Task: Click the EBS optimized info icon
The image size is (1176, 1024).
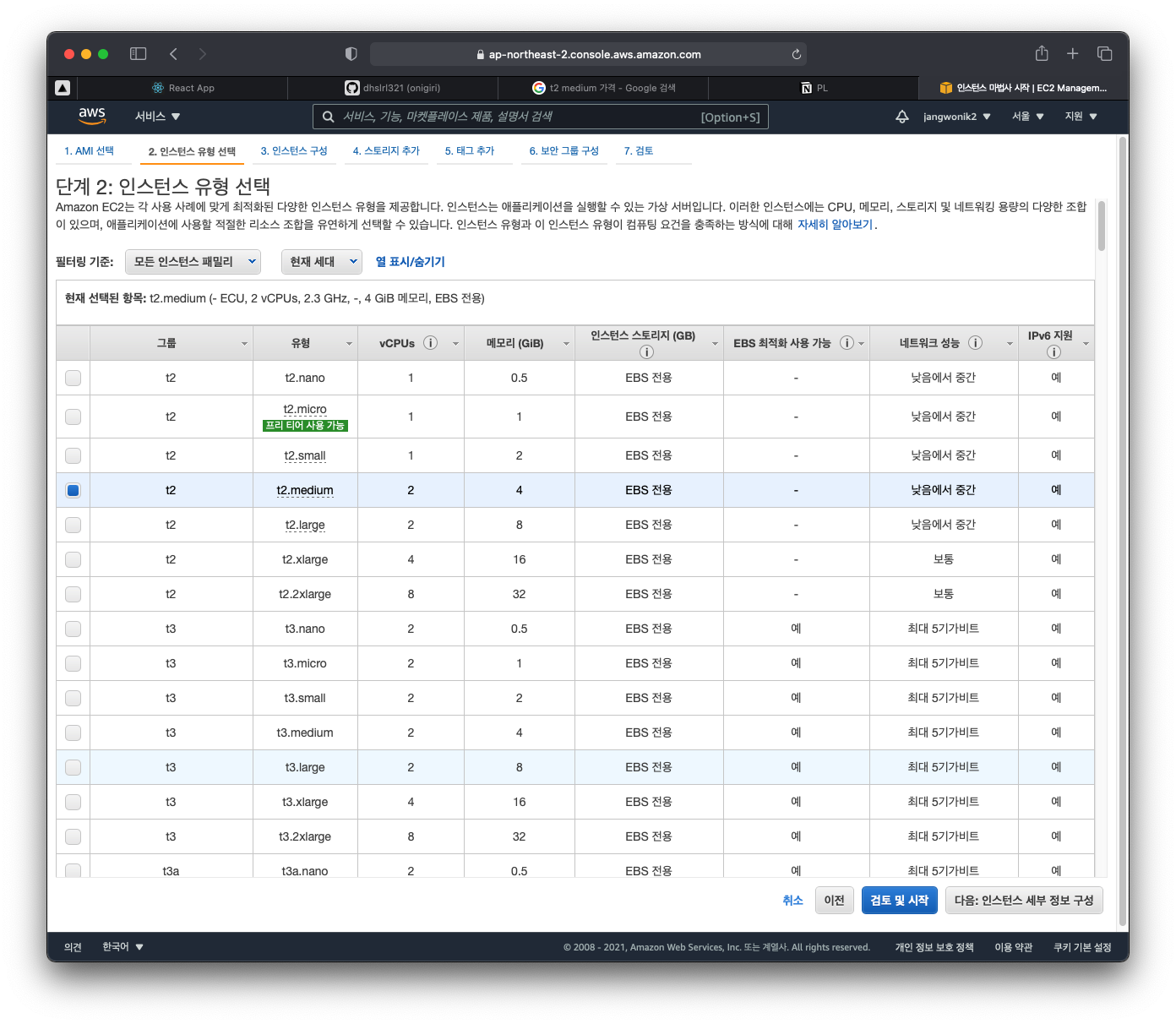Action: coord(847,343)
